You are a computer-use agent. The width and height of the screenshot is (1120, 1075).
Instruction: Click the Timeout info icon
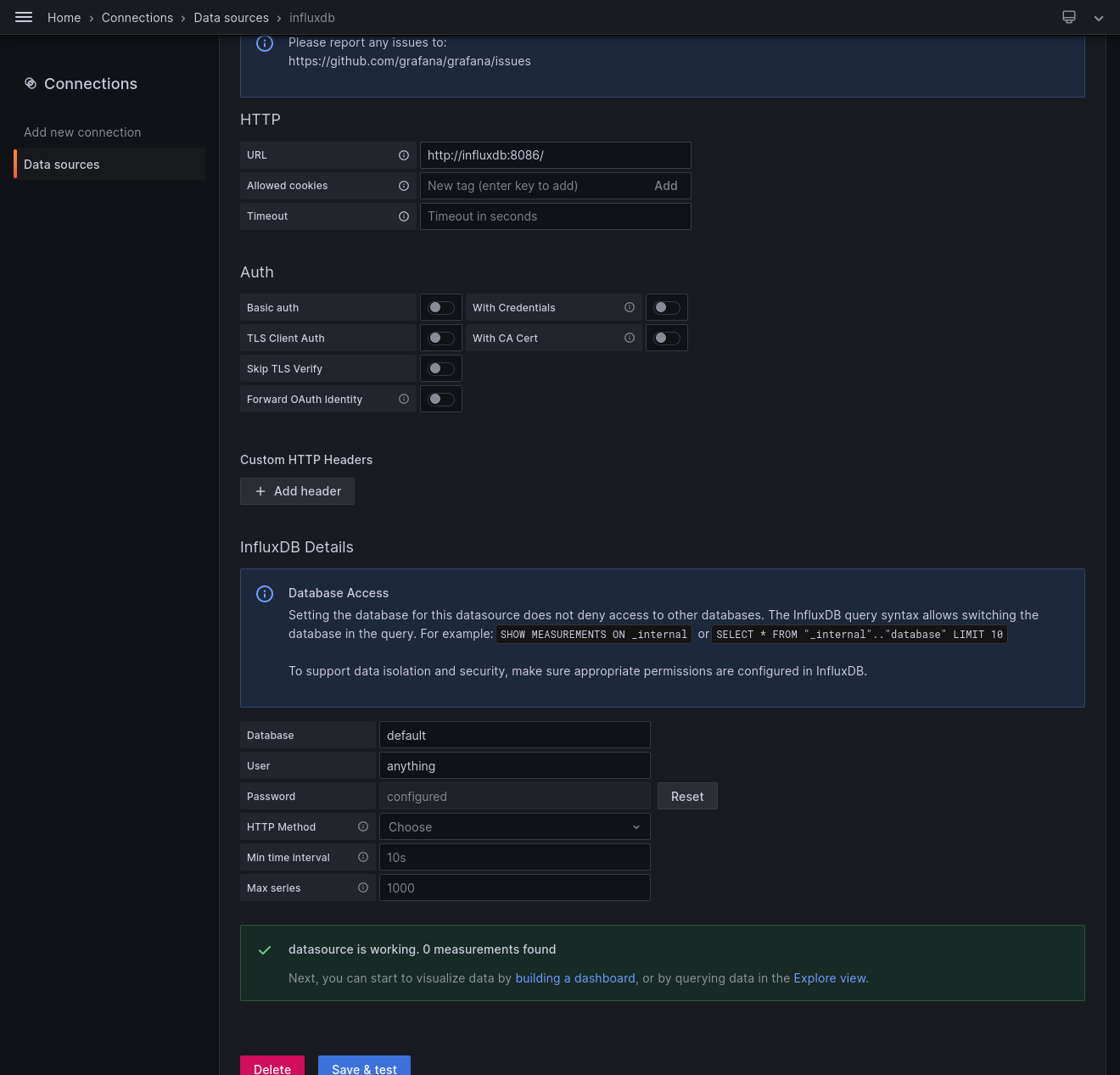[x=404, y=216]
